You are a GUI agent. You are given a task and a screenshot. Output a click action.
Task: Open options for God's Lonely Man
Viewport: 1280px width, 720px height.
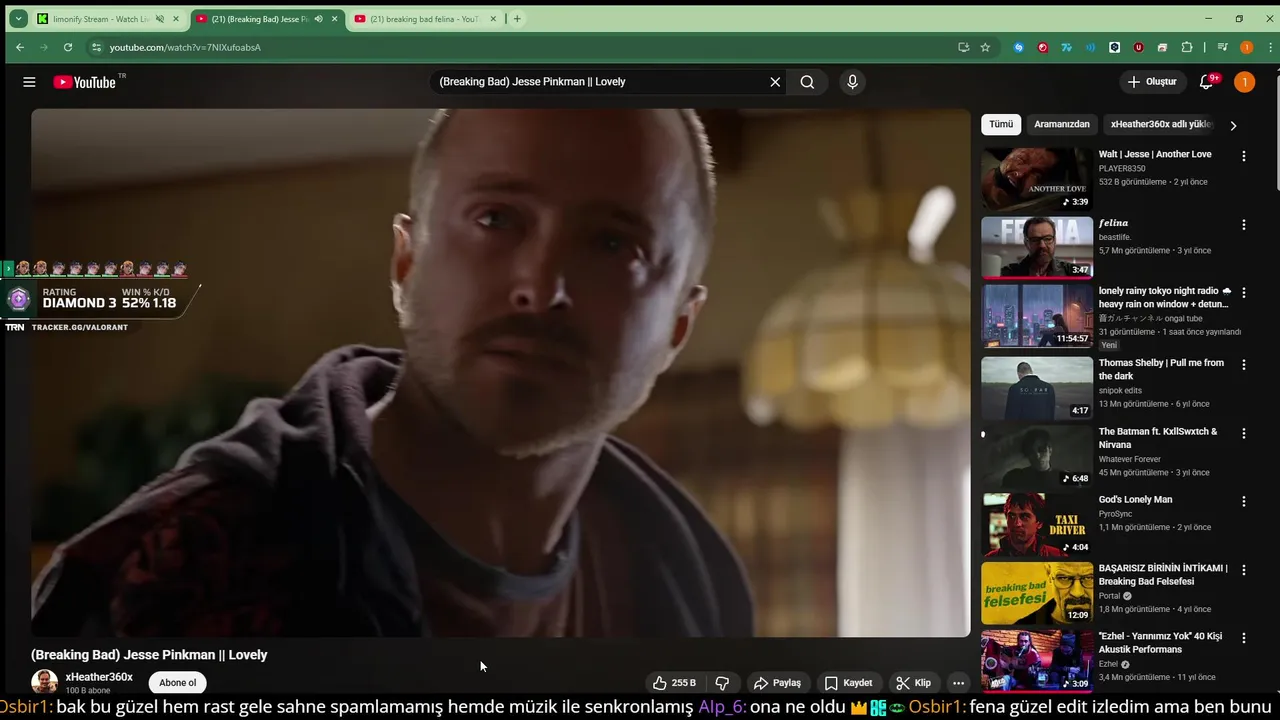pos(1244,501)
